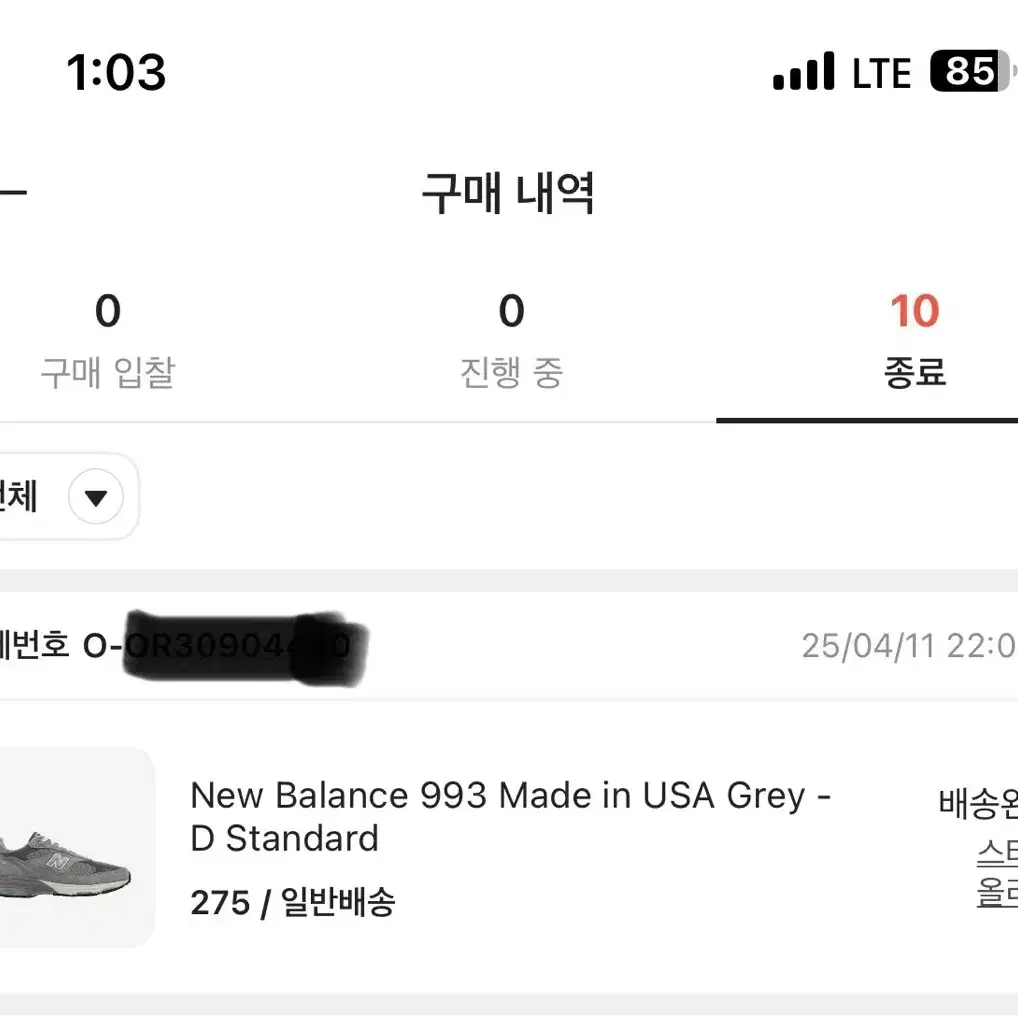Tap the clock showing 1:03
The width and height of the screenshot is (1018, 1018).
(115, 72)
